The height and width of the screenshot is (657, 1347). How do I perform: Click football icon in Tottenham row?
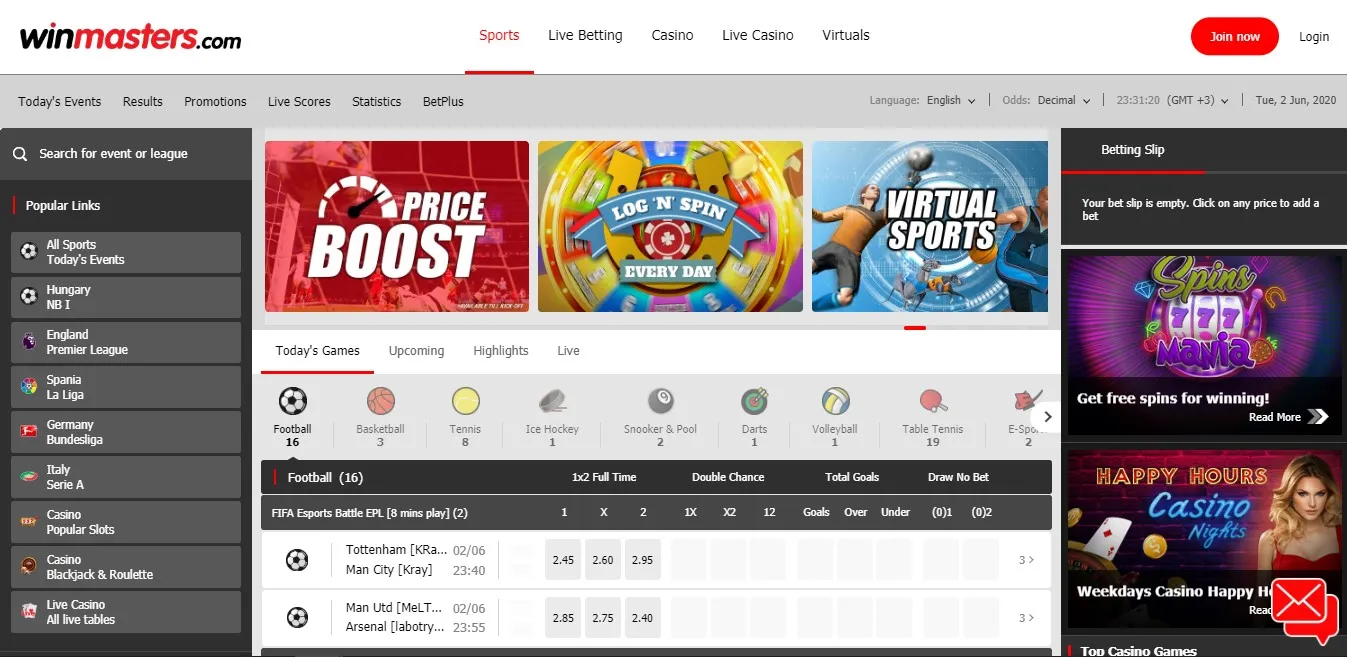(297, 560)
